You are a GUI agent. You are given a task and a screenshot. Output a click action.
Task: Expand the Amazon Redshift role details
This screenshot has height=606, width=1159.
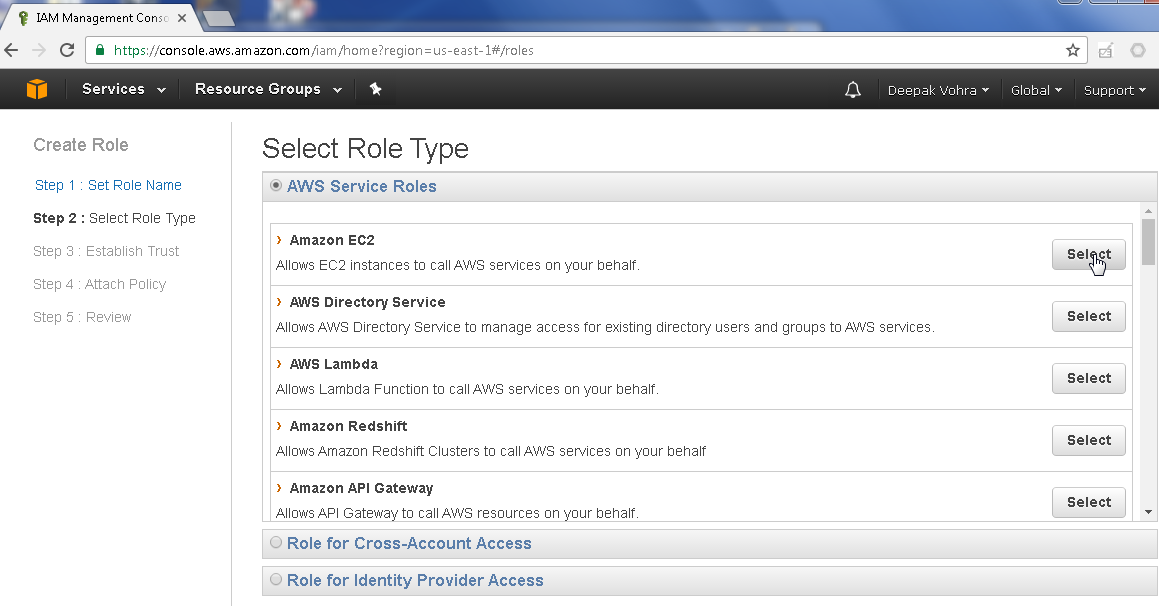click(x=279, y=426)
